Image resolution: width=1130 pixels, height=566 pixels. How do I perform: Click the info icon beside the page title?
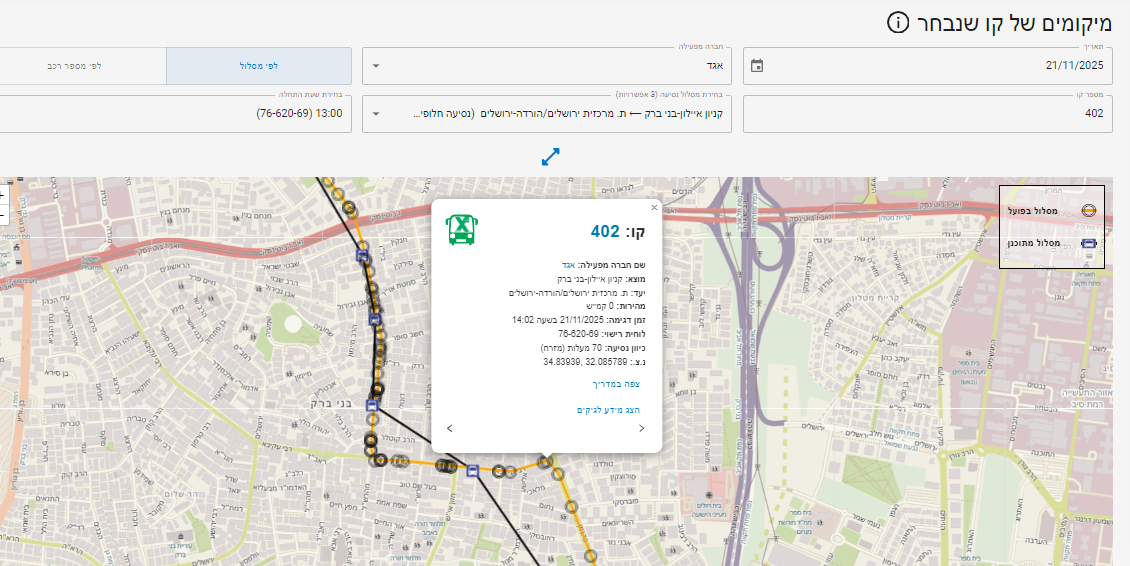pyautogui.click(x=899, y=22)
